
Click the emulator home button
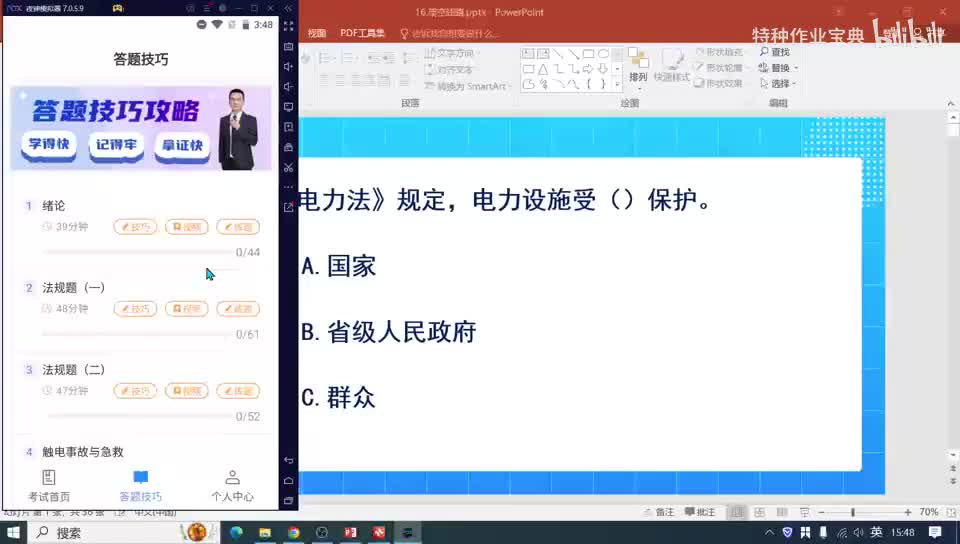click(288, 480)
